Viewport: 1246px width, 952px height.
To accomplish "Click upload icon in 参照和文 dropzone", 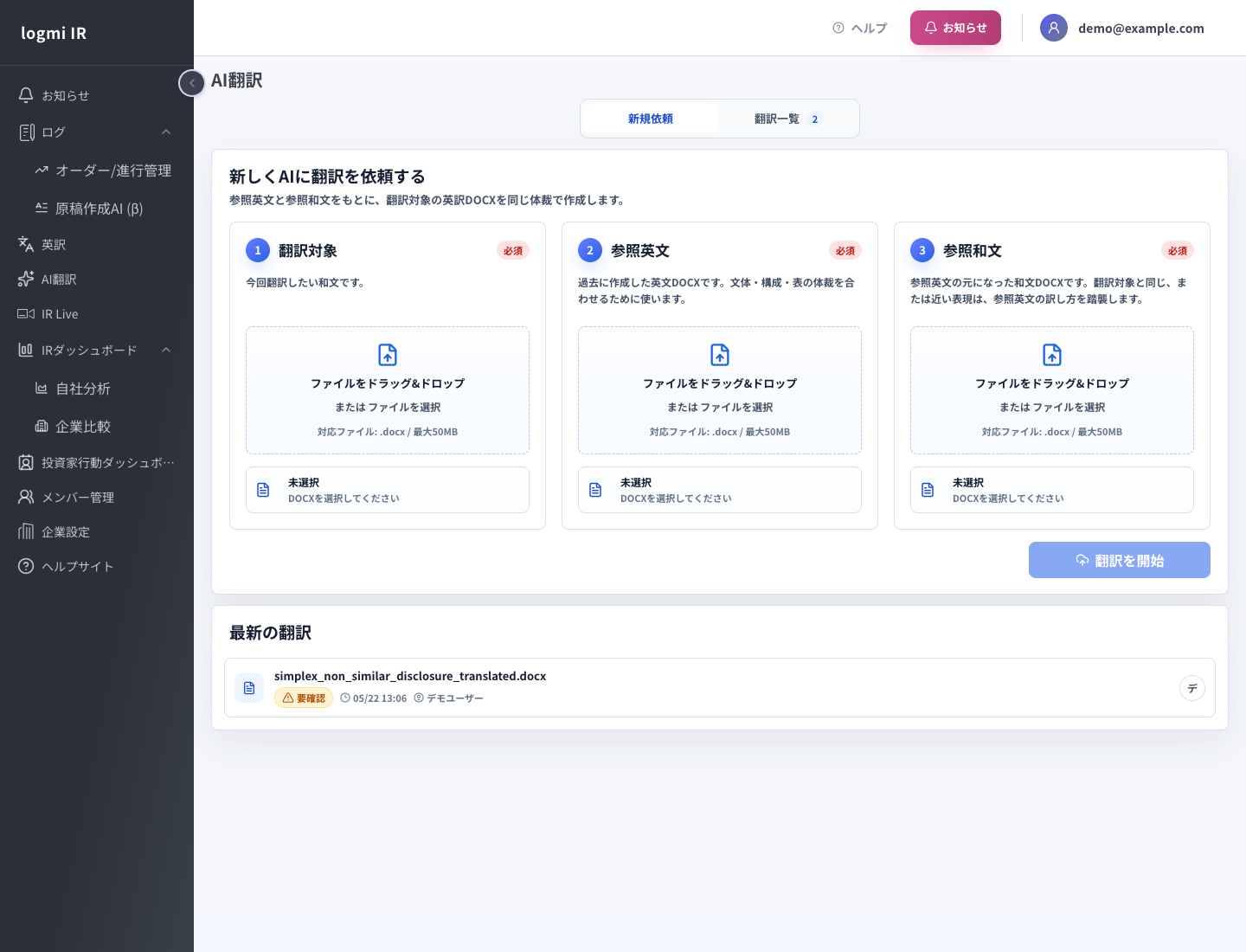I will point(1052,355).
